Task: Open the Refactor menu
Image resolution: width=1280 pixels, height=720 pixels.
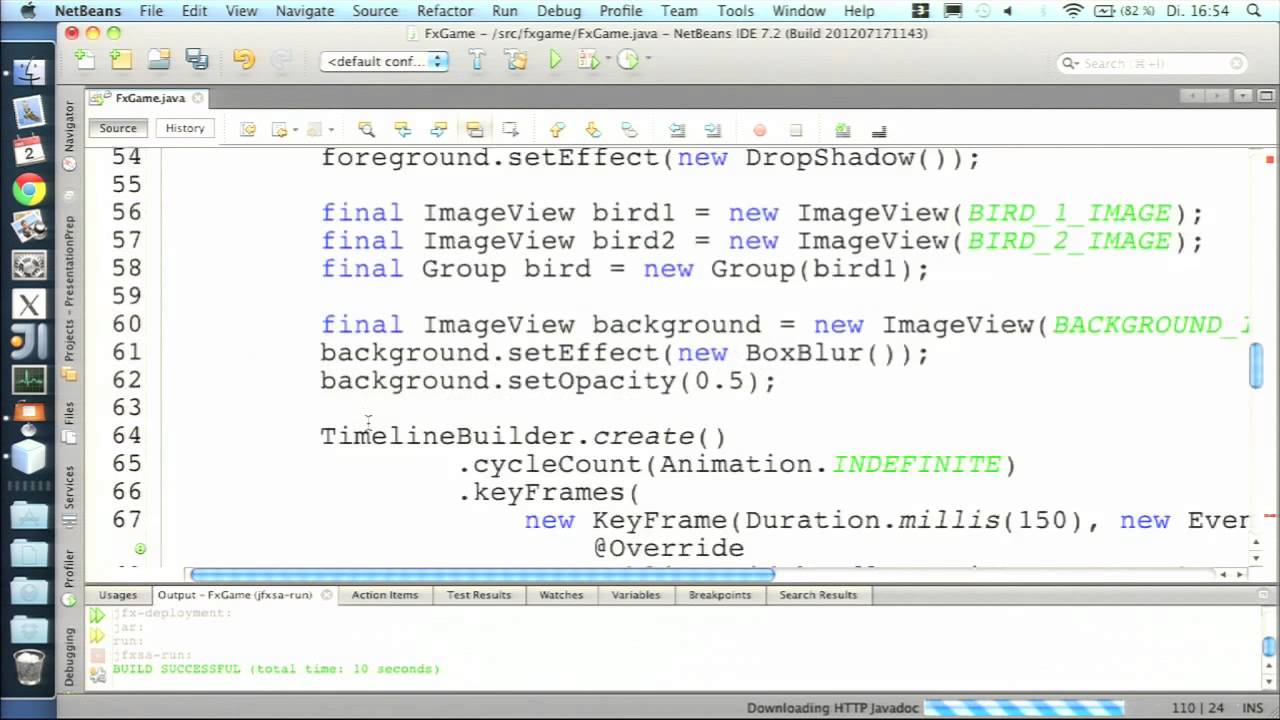Action: [444, 11]
